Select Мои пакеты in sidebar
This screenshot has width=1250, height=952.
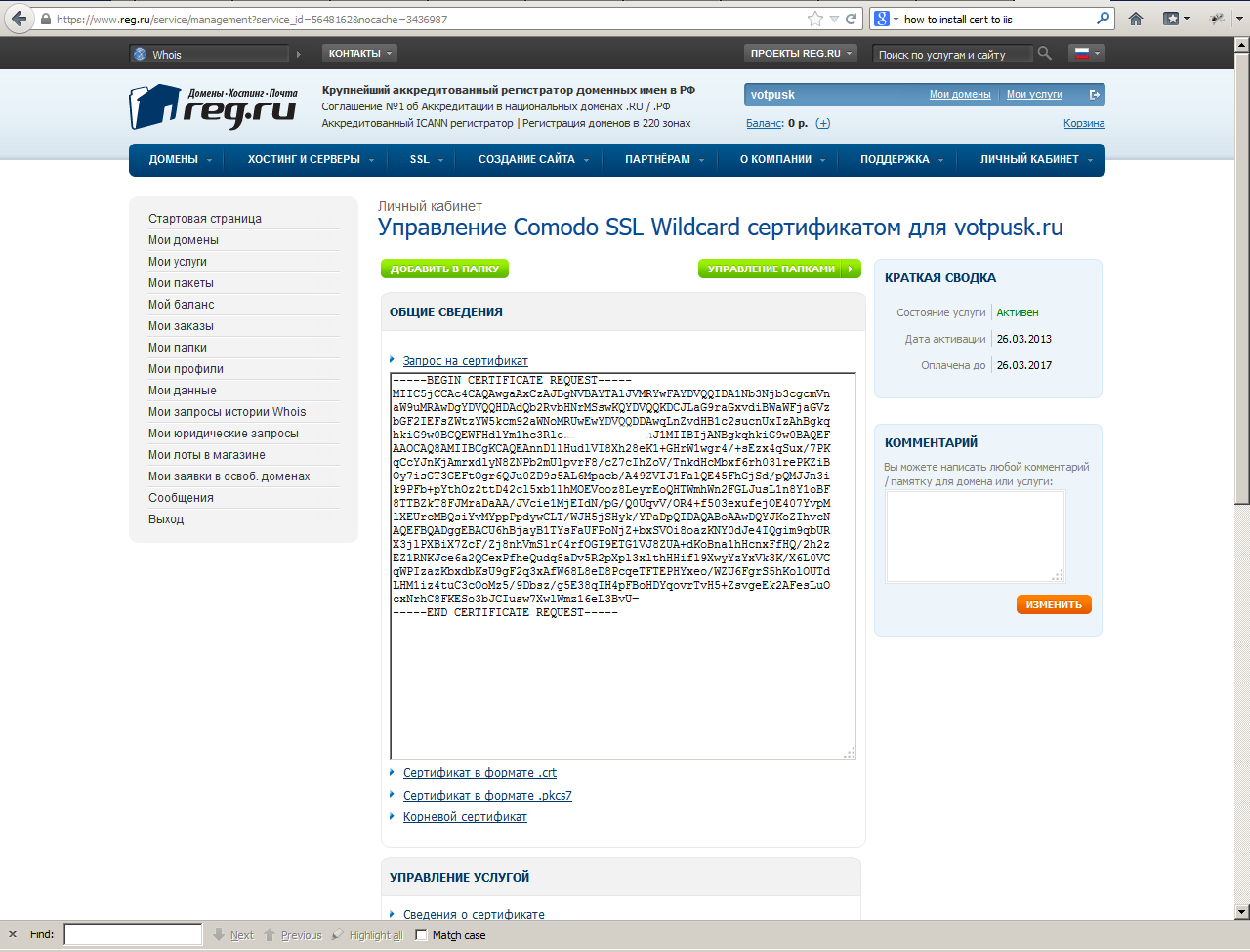point(181,283)
